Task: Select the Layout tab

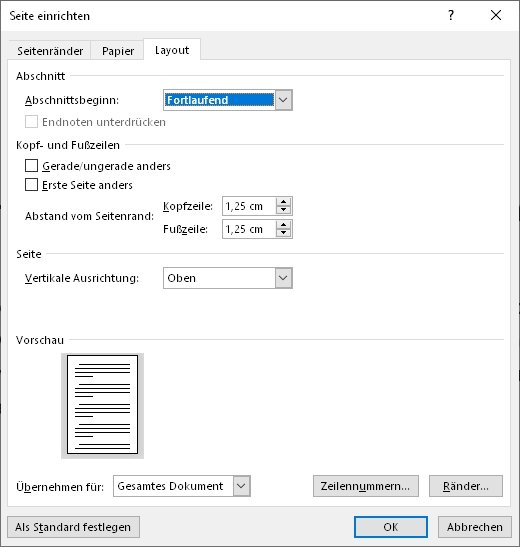Action: point(172,50)
